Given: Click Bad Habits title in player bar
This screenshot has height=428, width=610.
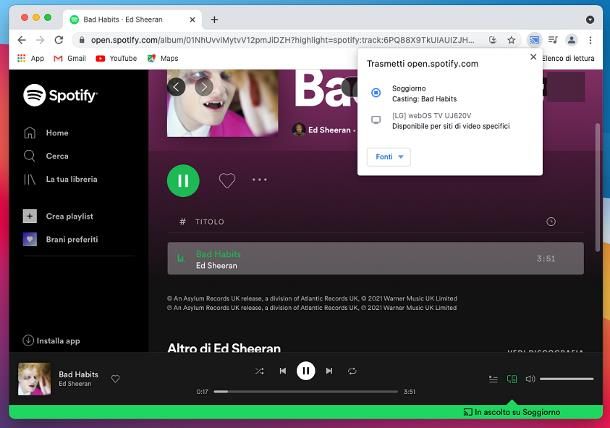Looking at the screenshot, I should (x=79, y=374).
